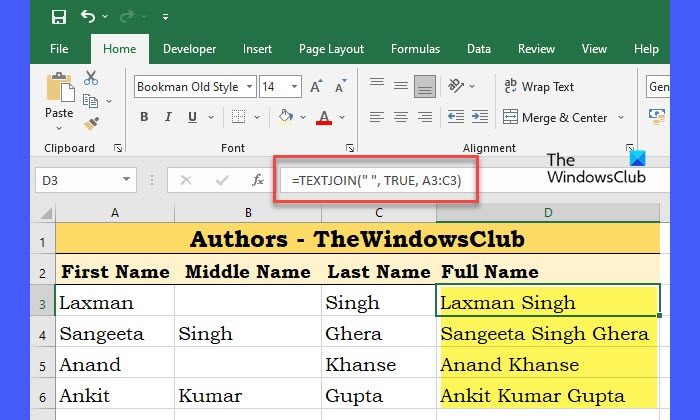This screenshot has width=700, height=420.
Task: Toggle Bold formatting
Action: (144, 117)
